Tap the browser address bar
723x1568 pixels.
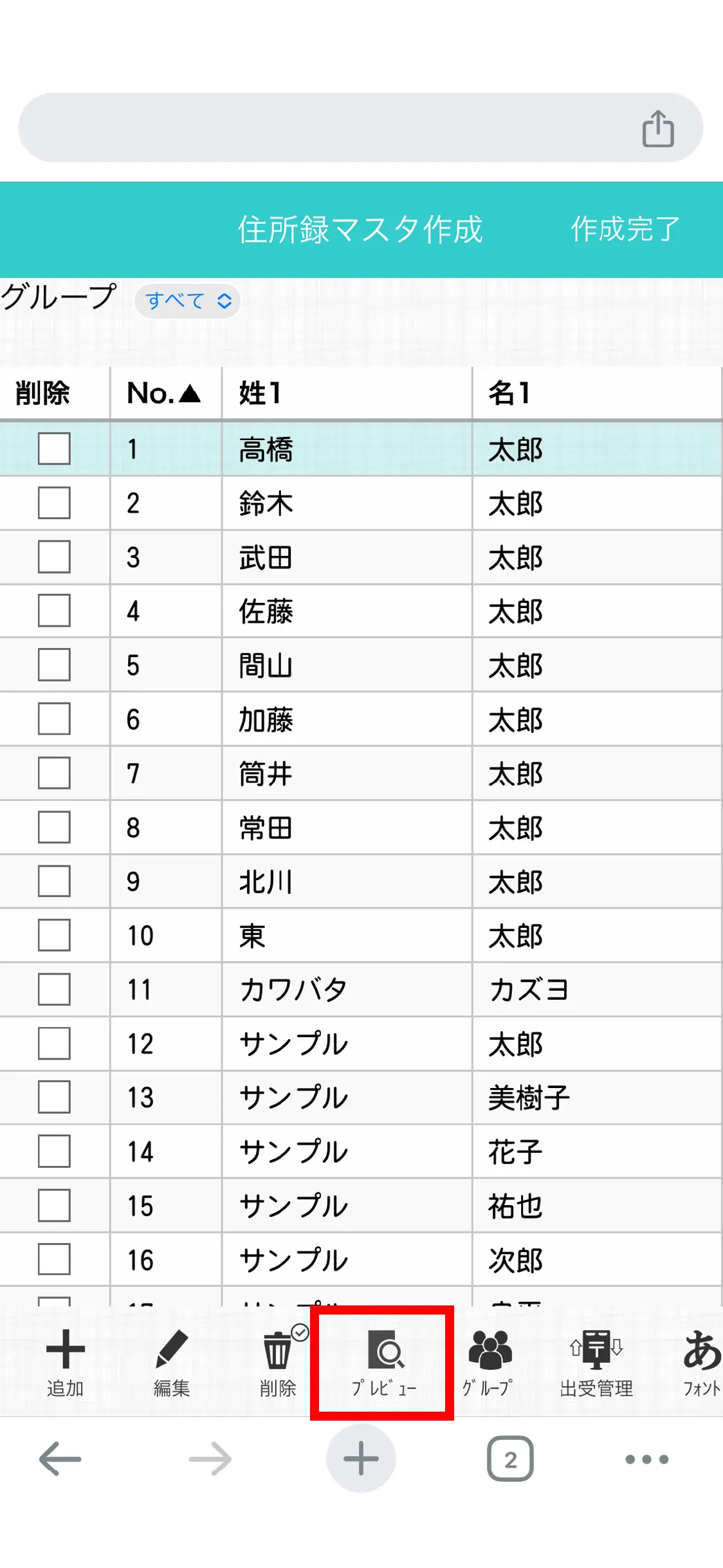pos(322,128)
